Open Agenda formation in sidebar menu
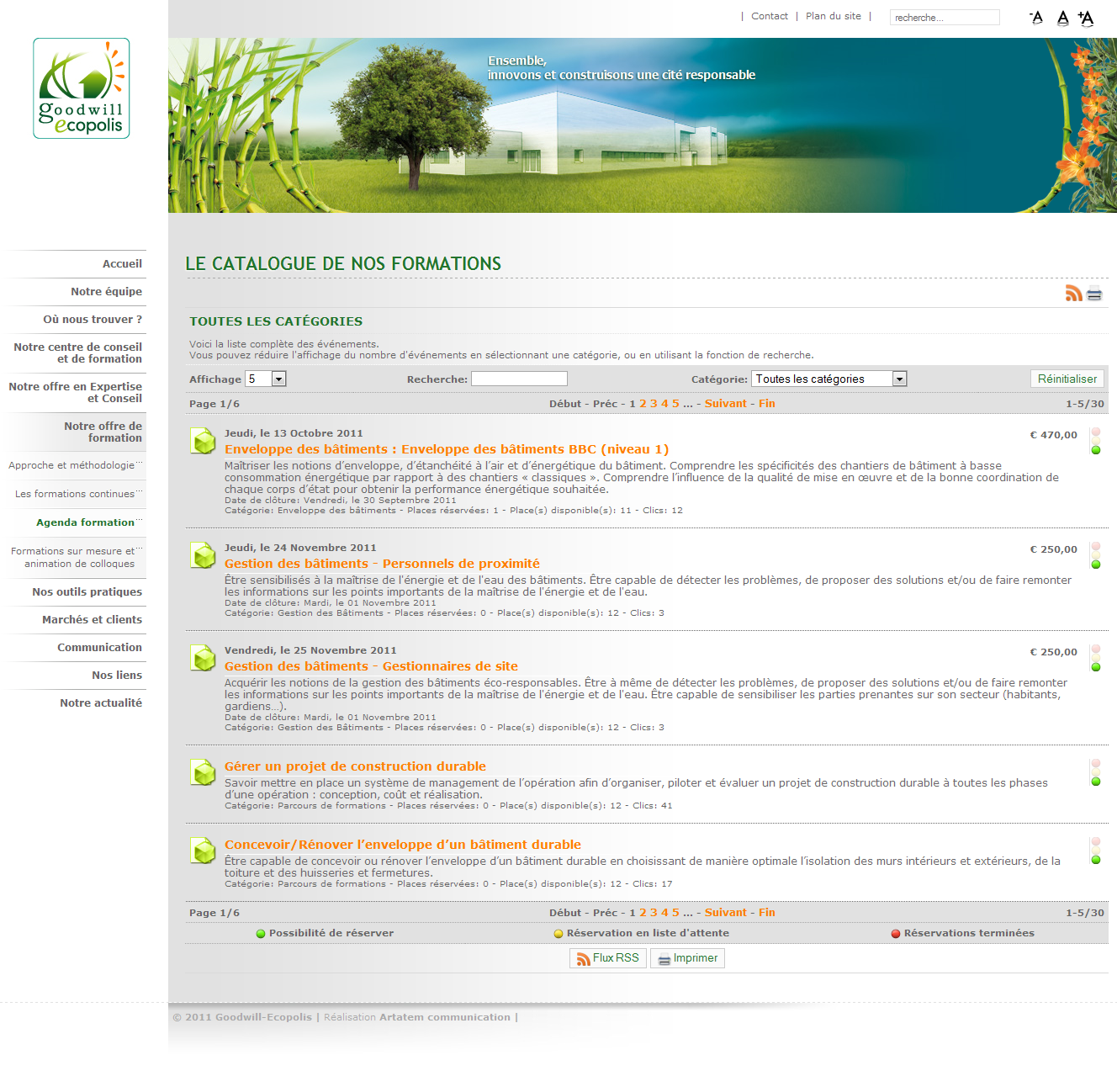Image resolution: width=1117 pixels, height=1092 pixels. (x=85, y=522)
